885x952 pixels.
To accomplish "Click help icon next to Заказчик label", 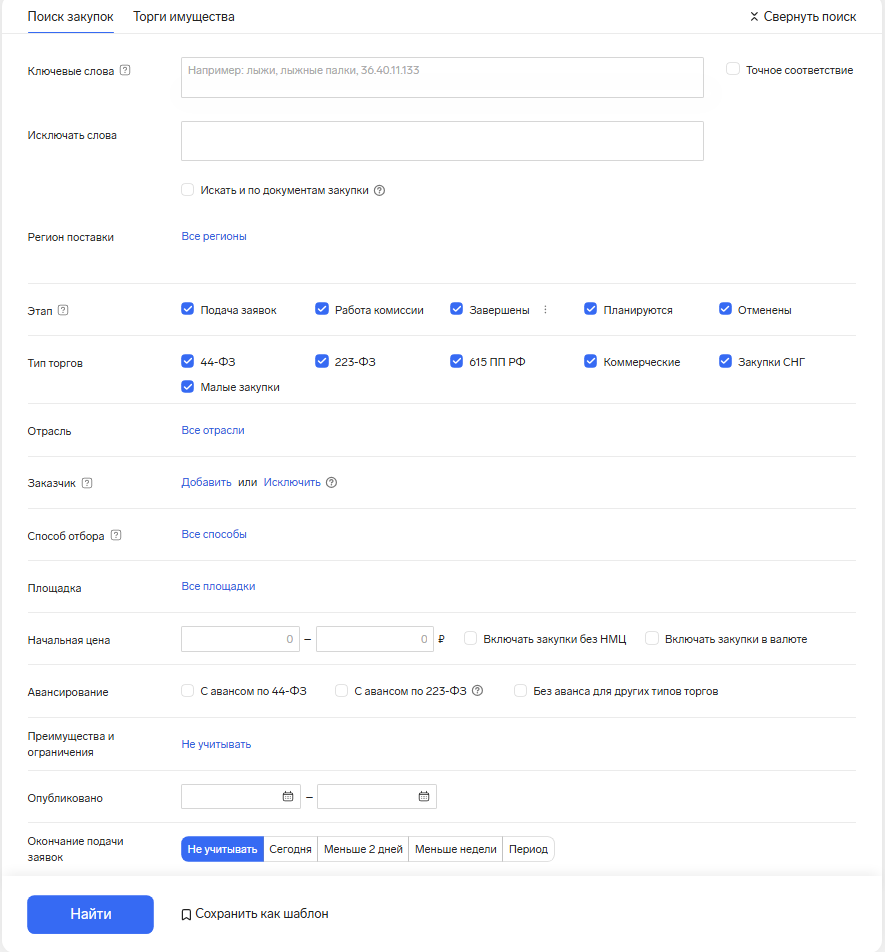I will tap(87, 483).
